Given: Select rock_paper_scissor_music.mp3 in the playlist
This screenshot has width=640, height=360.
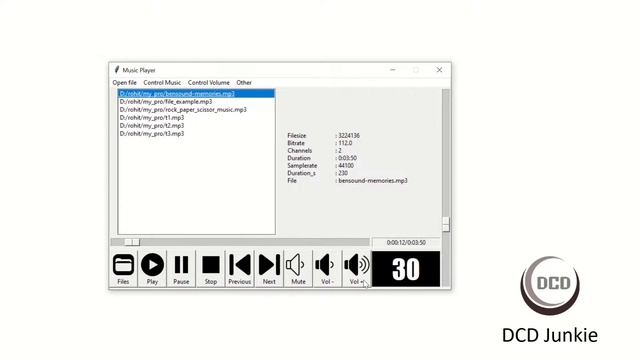Looking at the screenshot, I should 196,109.
